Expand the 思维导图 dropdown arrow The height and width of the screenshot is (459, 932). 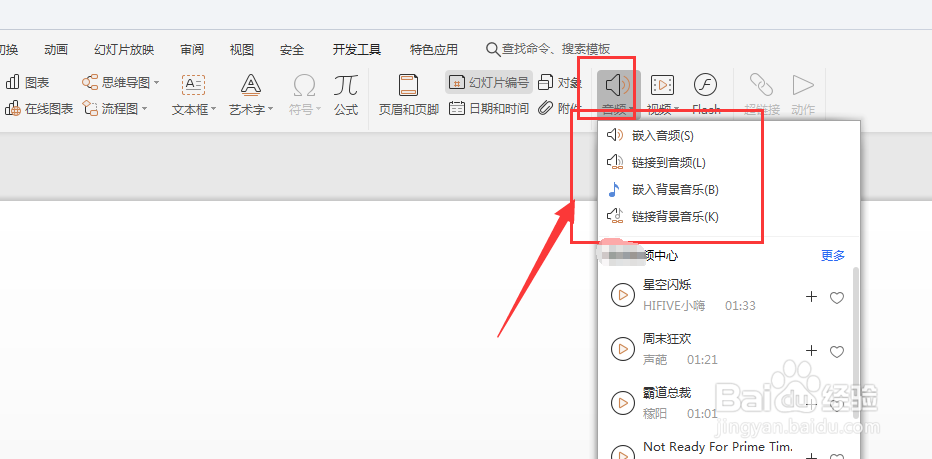click(x=156, y=83)
